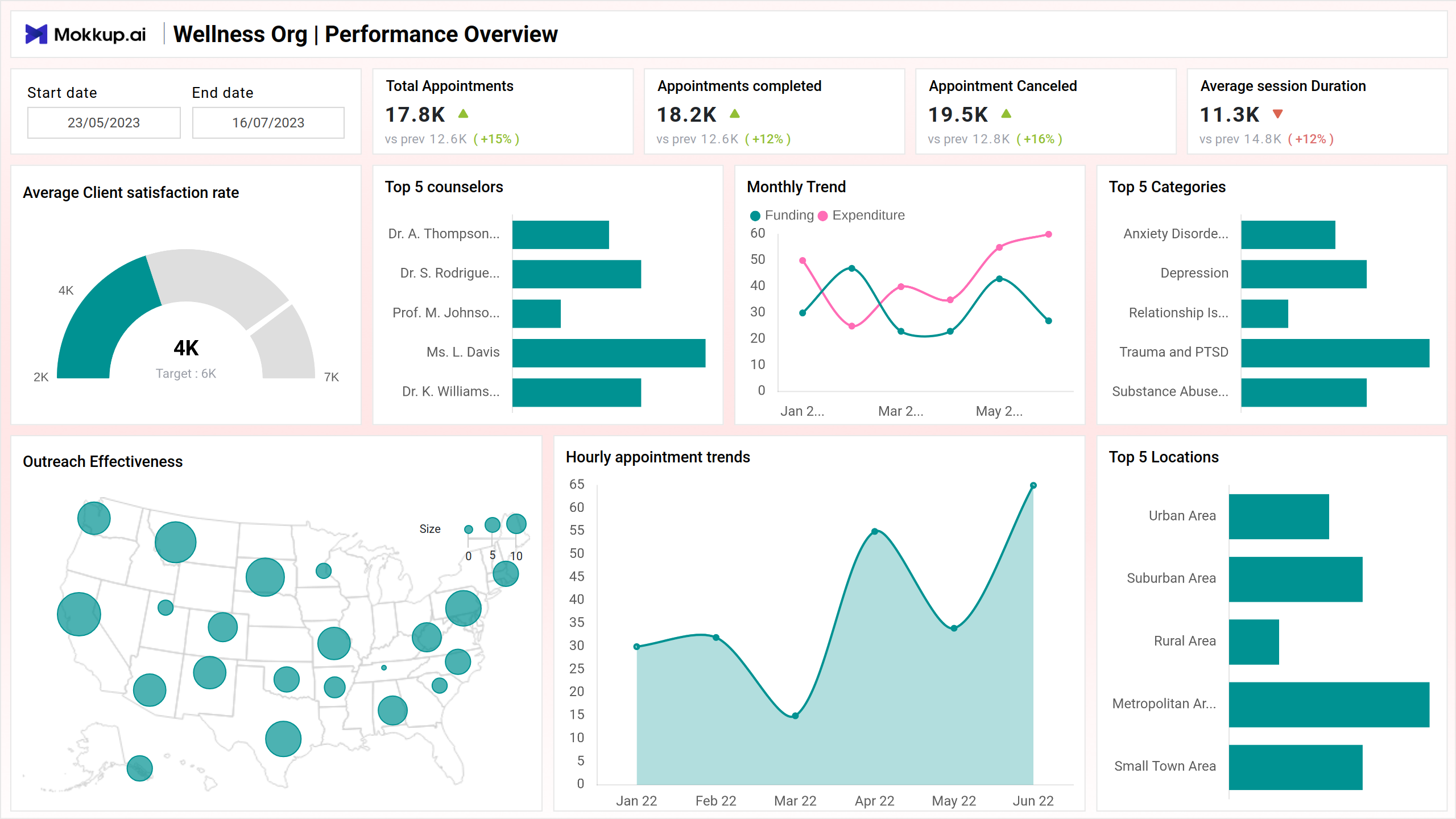Click the Expenditure legend dot
The height and width of the screenshot is (819, 1456).
point(822,216)
